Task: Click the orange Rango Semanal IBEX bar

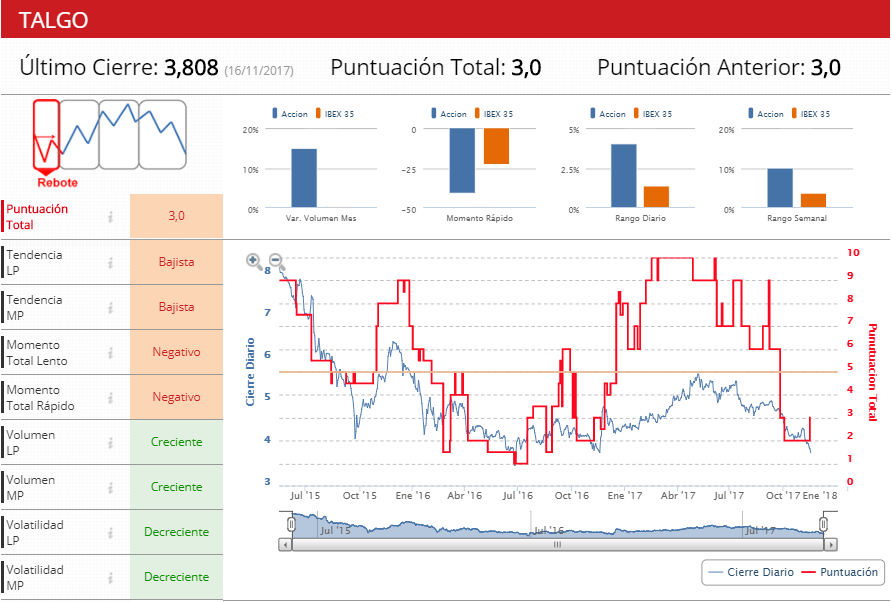Action: click(x=813, y=200)
